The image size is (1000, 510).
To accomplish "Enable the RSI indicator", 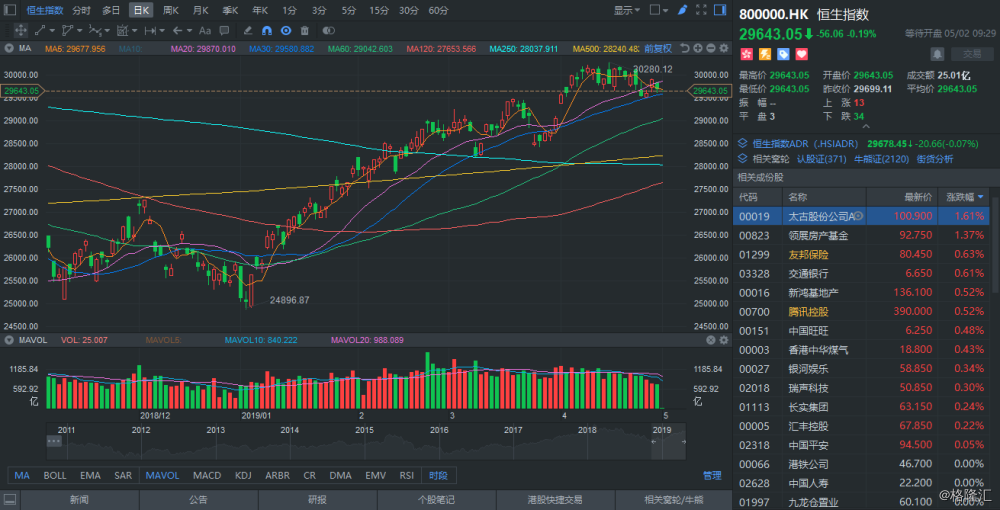I will point(406,476).
